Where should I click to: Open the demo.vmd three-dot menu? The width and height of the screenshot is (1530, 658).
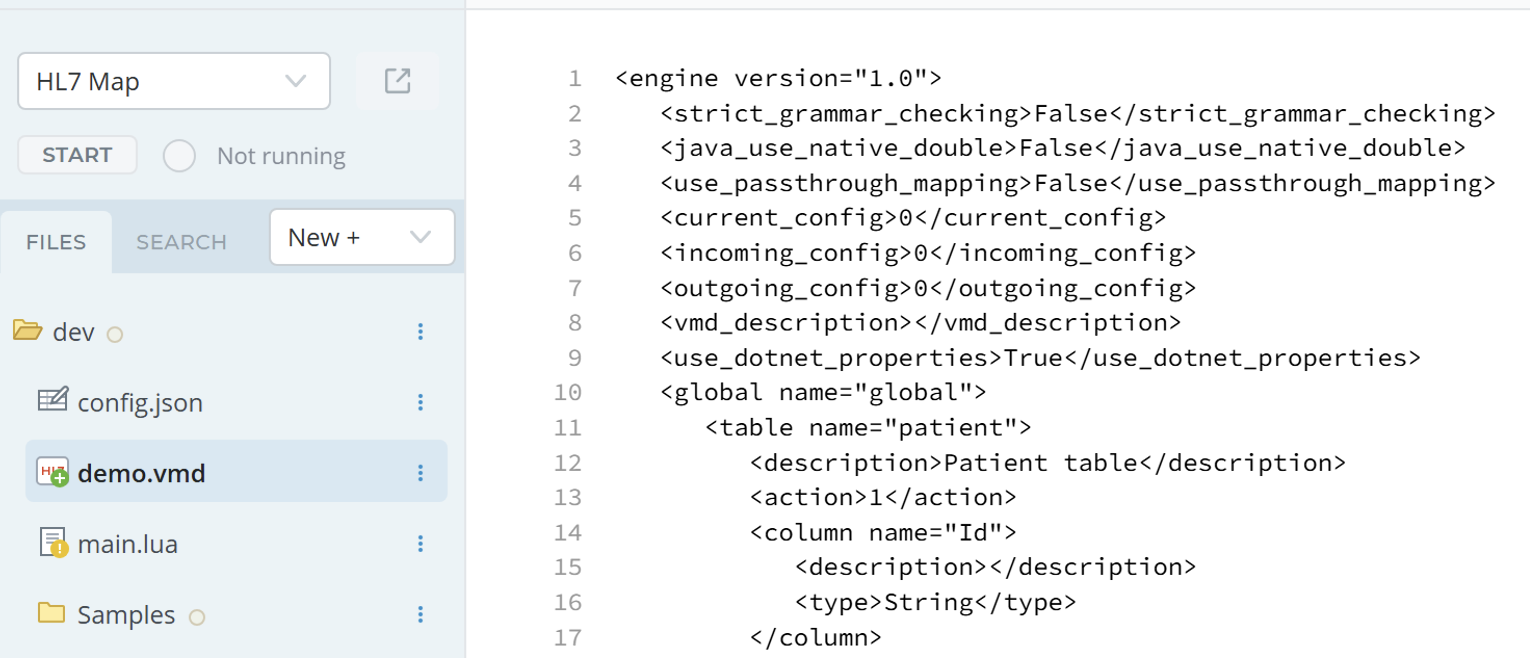(x=421, y=472)
